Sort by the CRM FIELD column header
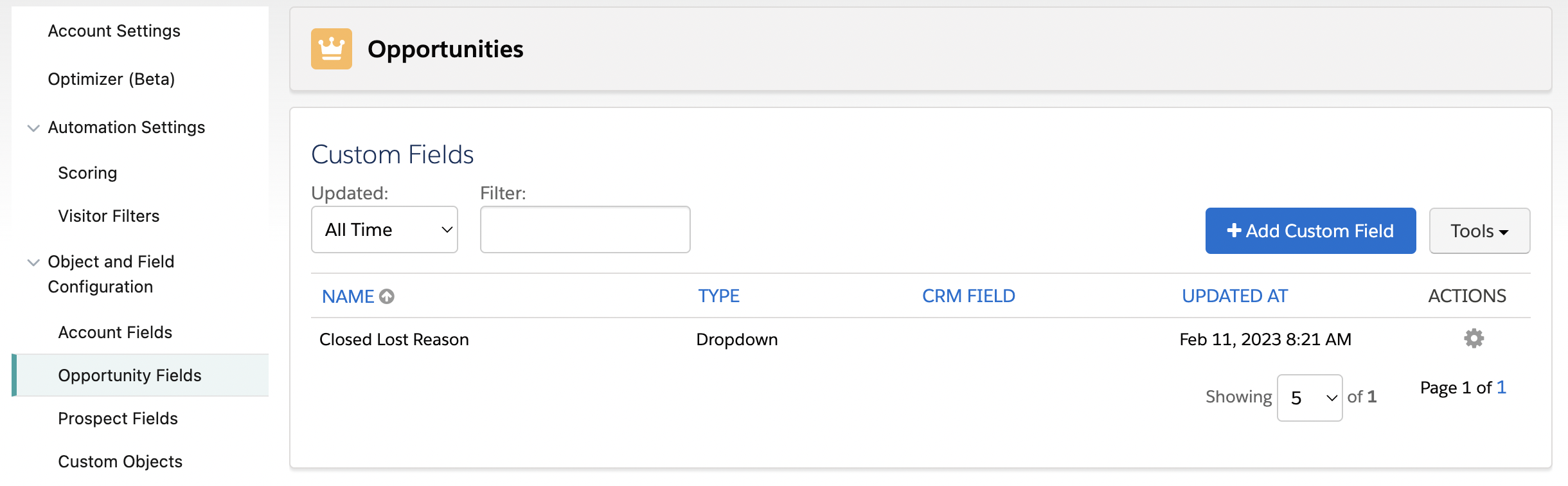The width and height of the screenshot is (1568, 486). click(x=968, y=296)
